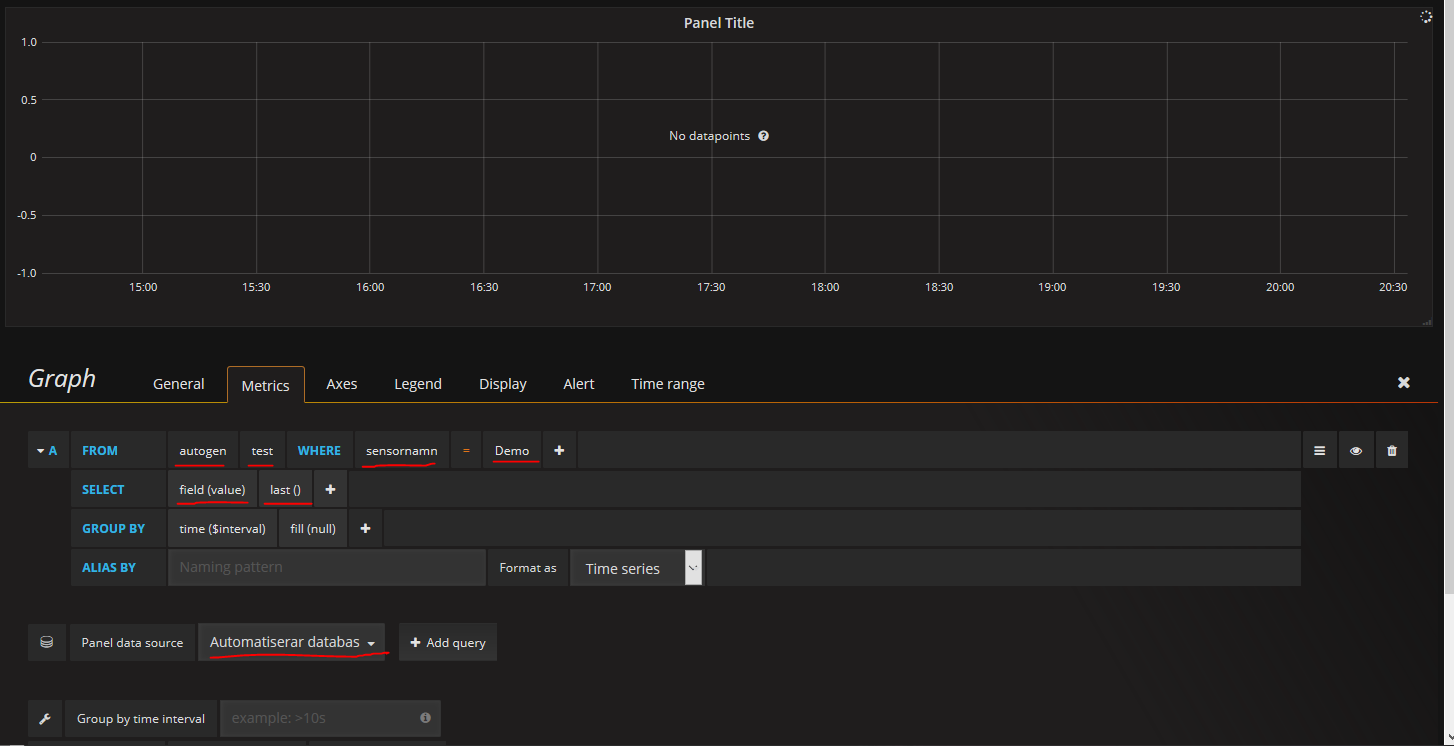Click the Format as label
1454x746 pixels.
click(x=528, y=568)
